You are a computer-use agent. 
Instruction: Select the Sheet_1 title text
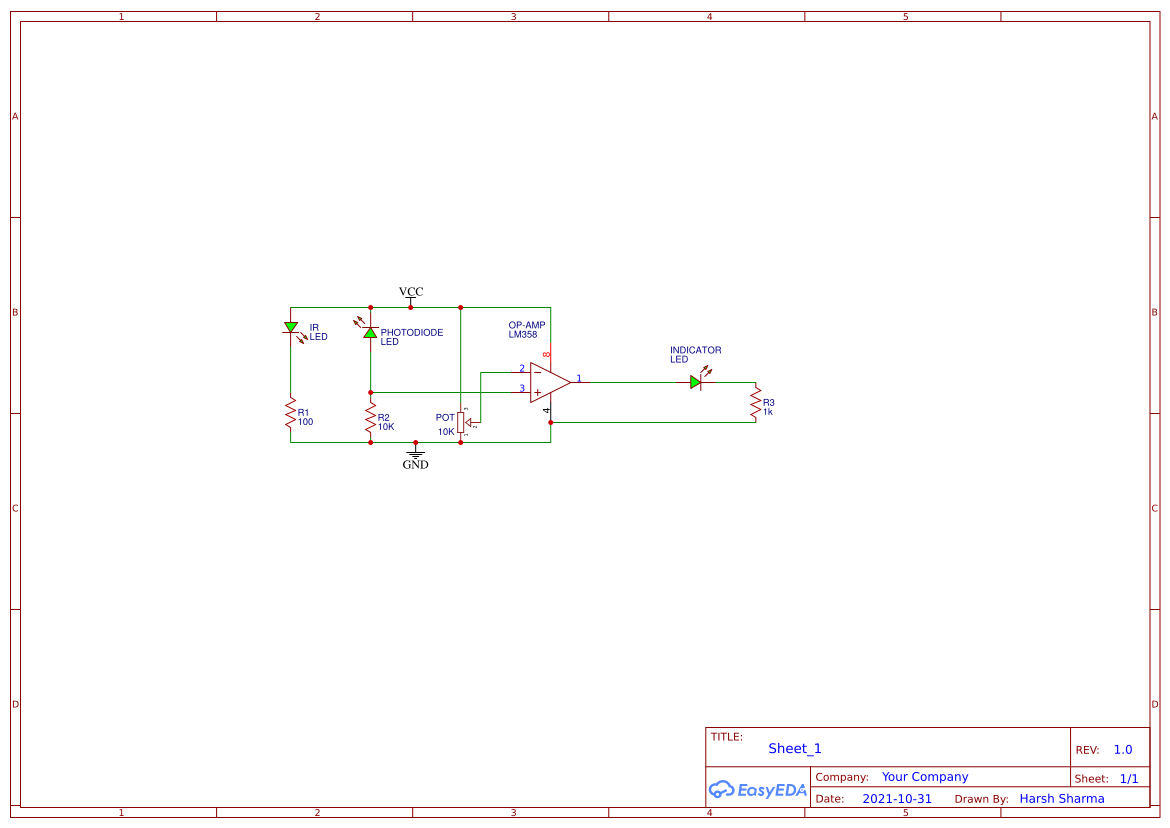pos(795,749)
